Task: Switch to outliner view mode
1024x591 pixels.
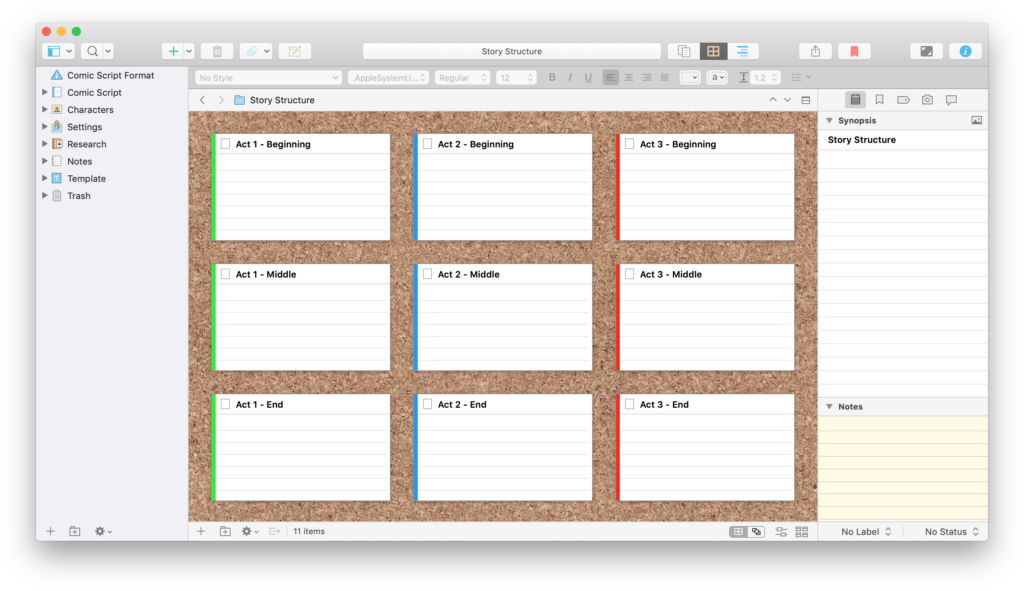Action: click(x=742, y=51)
